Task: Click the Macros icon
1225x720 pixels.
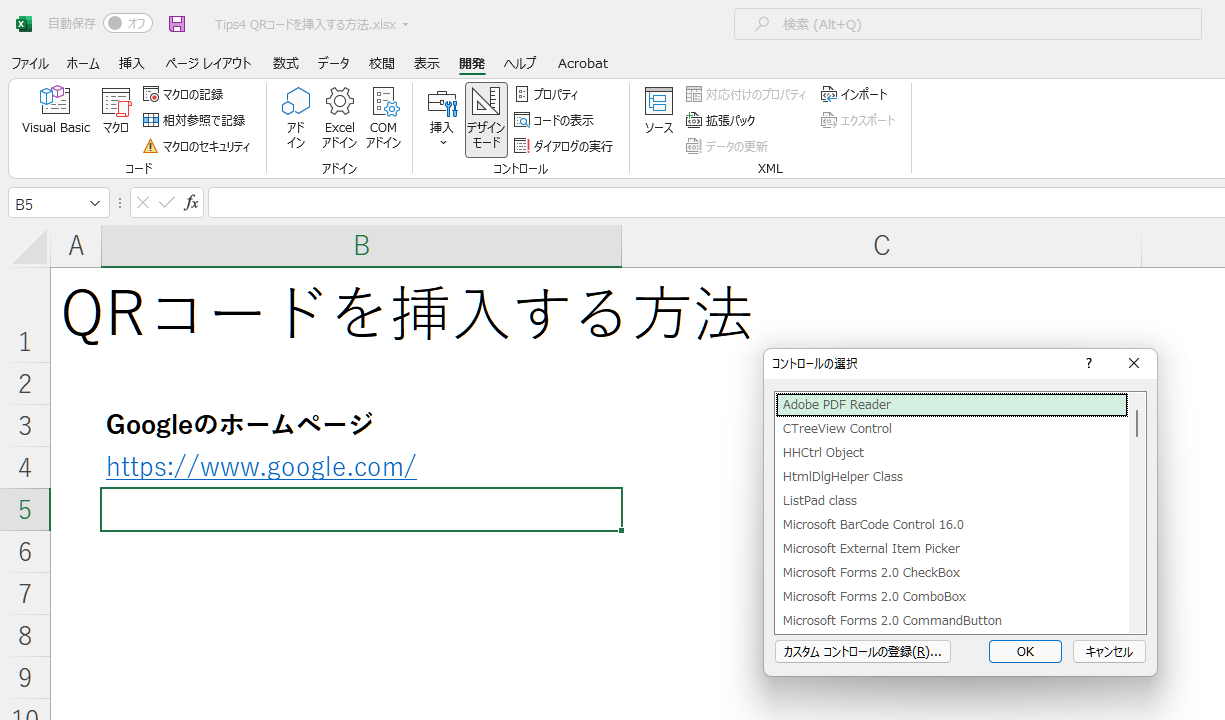Action: (116, 110)
